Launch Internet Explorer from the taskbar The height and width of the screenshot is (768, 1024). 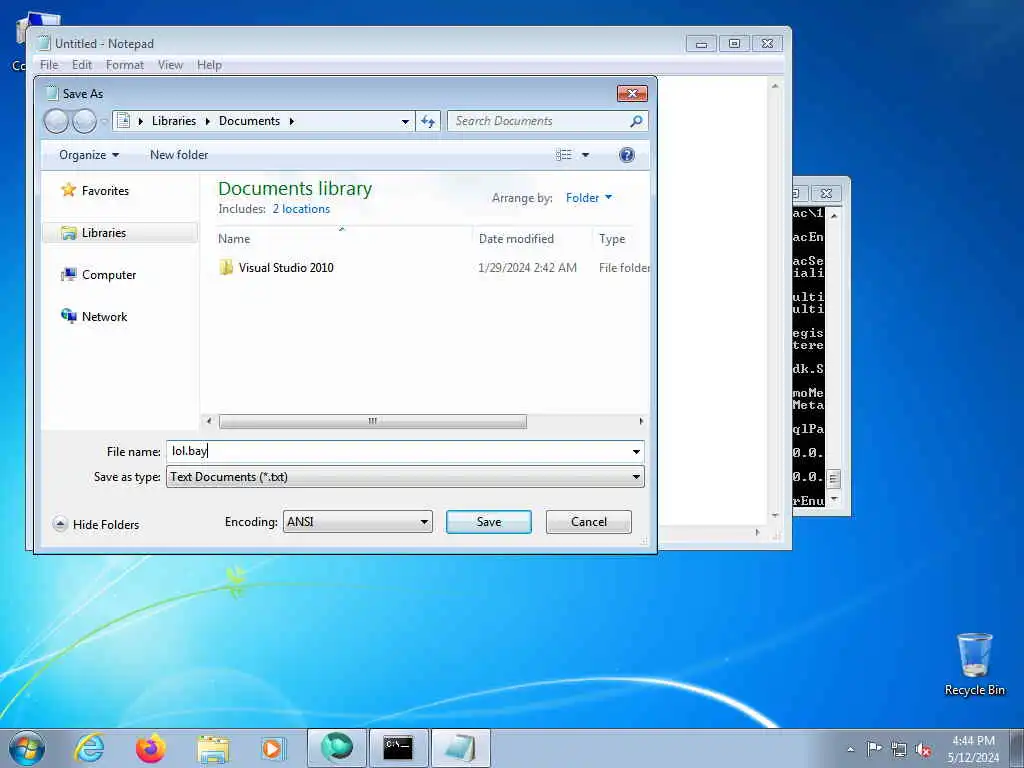tap(89, 748)
